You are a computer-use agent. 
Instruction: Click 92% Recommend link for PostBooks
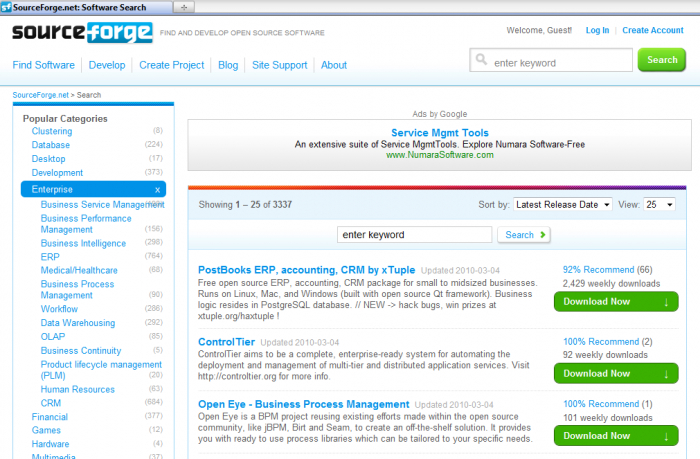coord(598,270)
